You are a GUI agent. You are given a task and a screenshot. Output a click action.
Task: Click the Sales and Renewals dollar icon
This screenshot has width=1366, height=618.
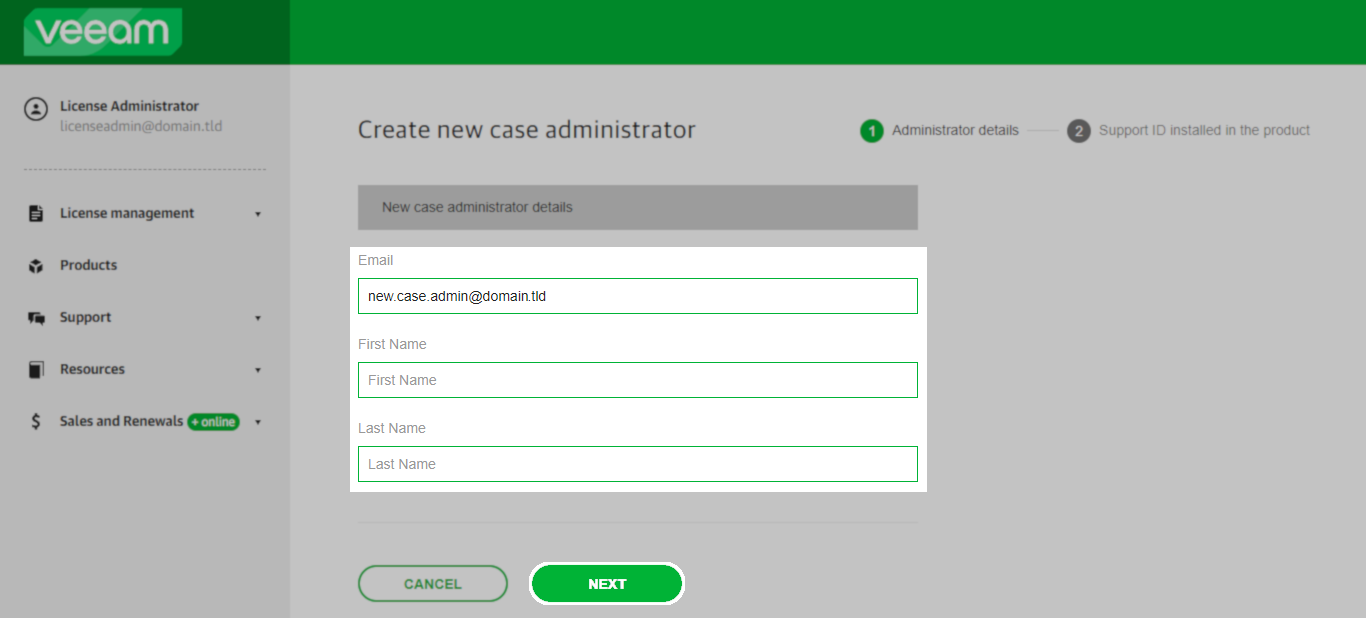(36, 421)
